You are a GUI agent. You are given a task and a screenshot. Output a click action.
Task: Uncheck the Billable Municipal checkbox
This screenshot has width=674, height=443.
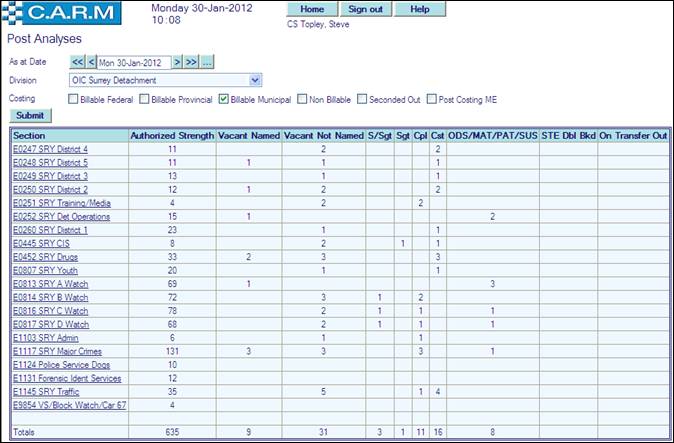224,99
